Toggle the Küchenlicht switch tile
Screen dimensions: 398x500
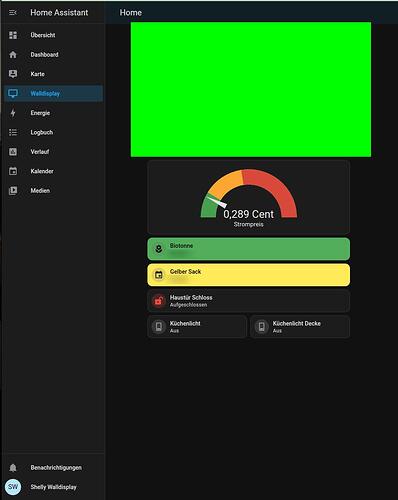pos(197,327)
